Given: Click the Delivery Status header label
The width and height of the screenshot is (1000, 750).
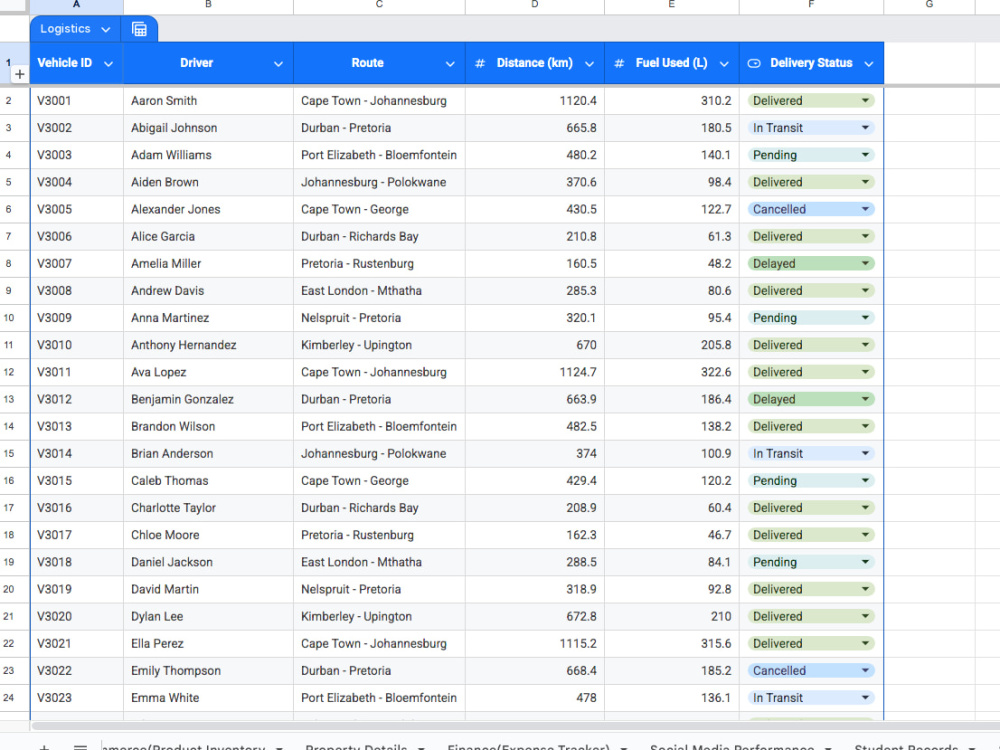Looking at the screenshot, I should [811, 63].
